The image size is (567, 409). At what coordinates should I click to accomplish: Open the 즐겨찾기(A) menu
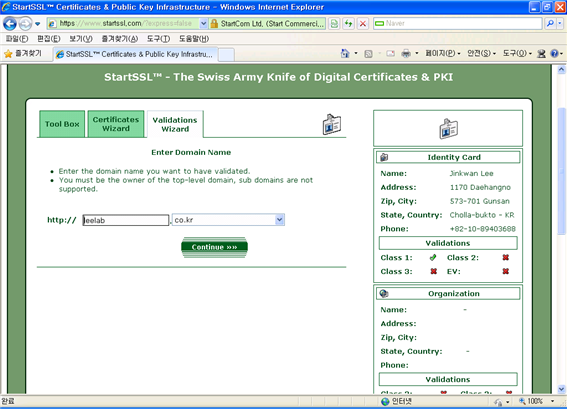119,39
